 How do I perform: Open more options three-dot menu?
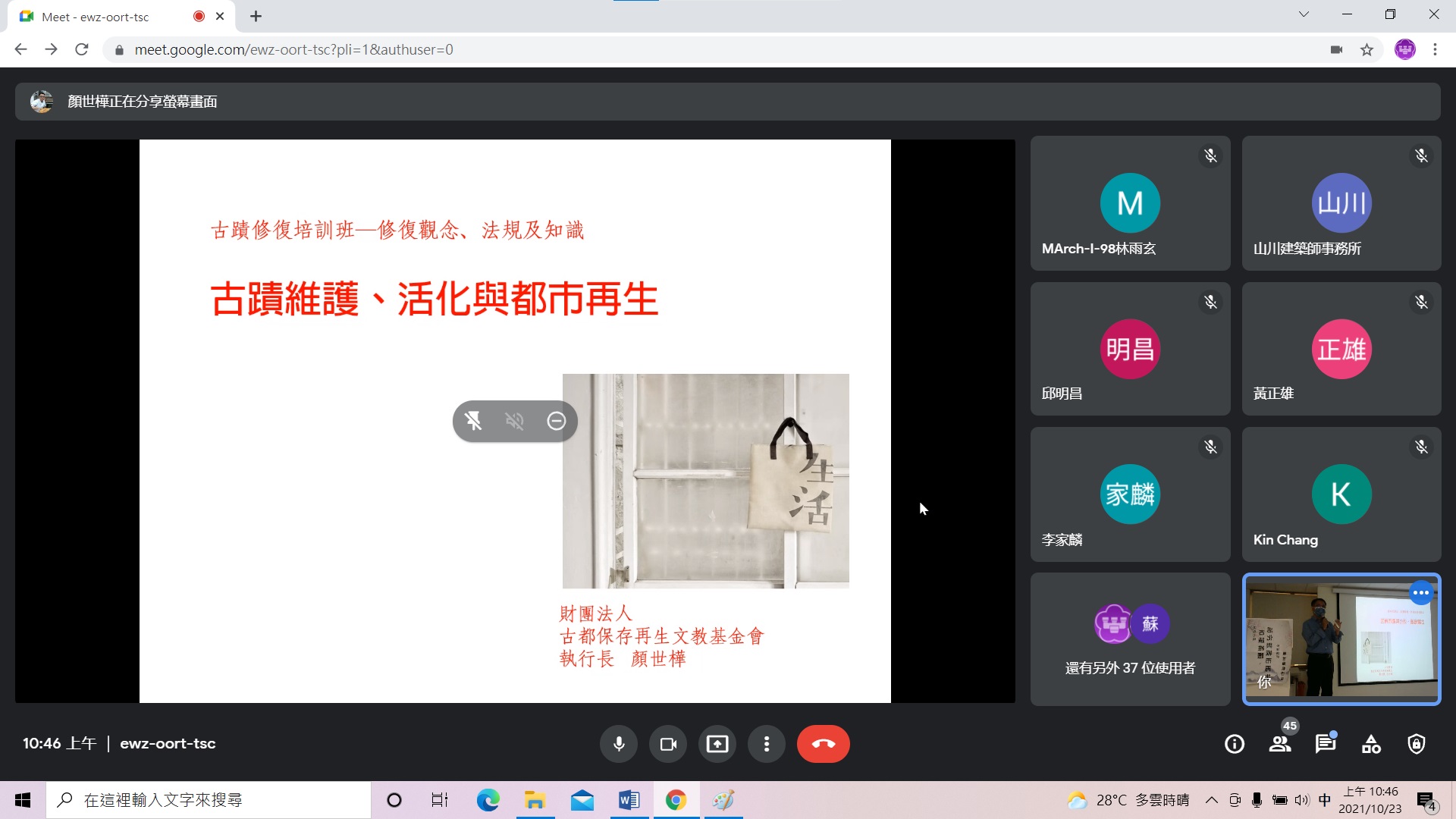pos(767,744)
